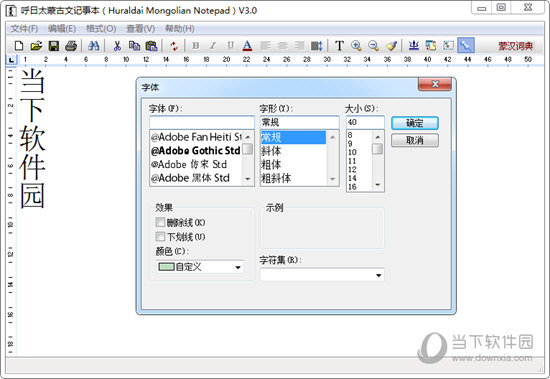The height and width of the screenshot is (379, 550).
Task: Open font settings with the T icon
Action: click(x=339, y=46)
